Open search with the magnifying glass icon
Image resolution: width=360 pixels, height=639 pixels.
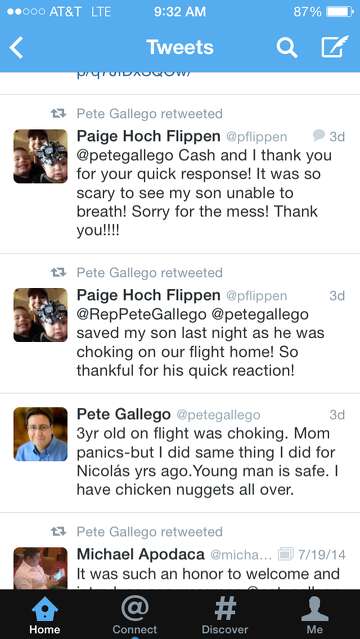[287, 48]
